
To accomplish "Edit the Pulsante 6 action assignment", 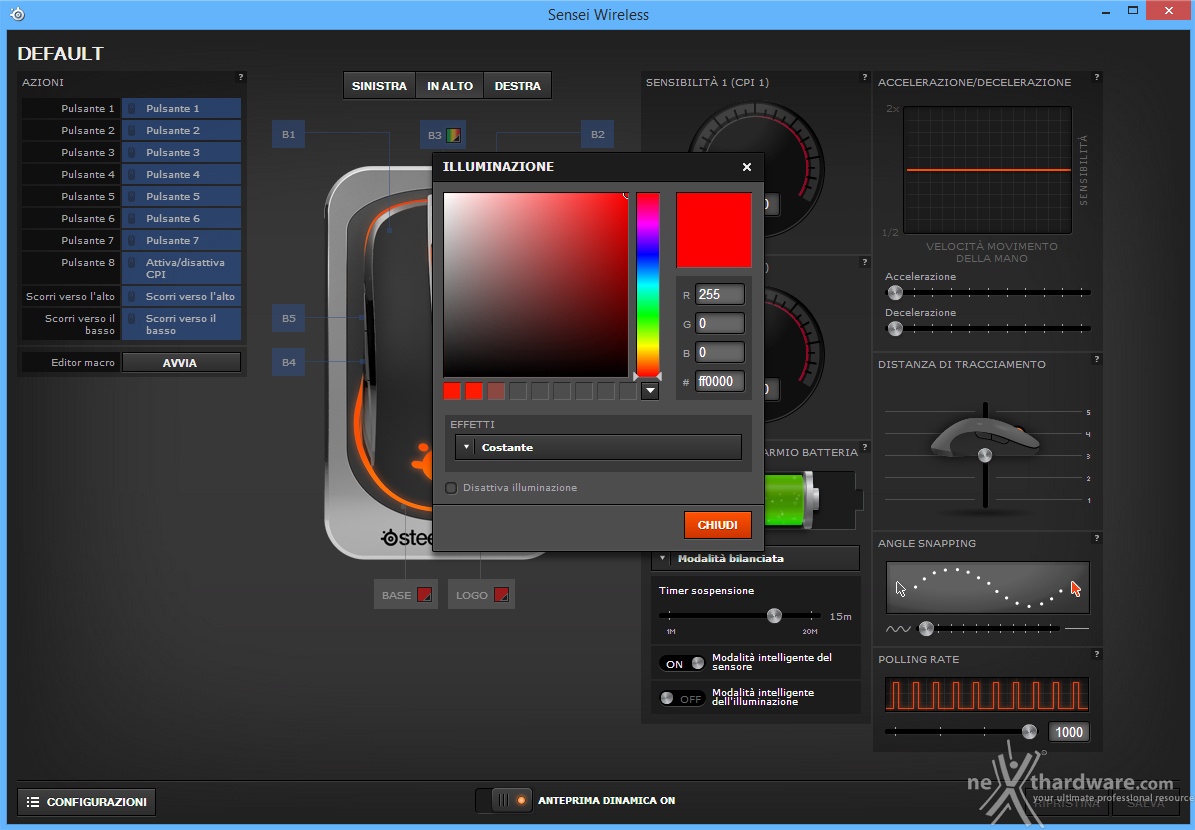I will pos(181,219).
